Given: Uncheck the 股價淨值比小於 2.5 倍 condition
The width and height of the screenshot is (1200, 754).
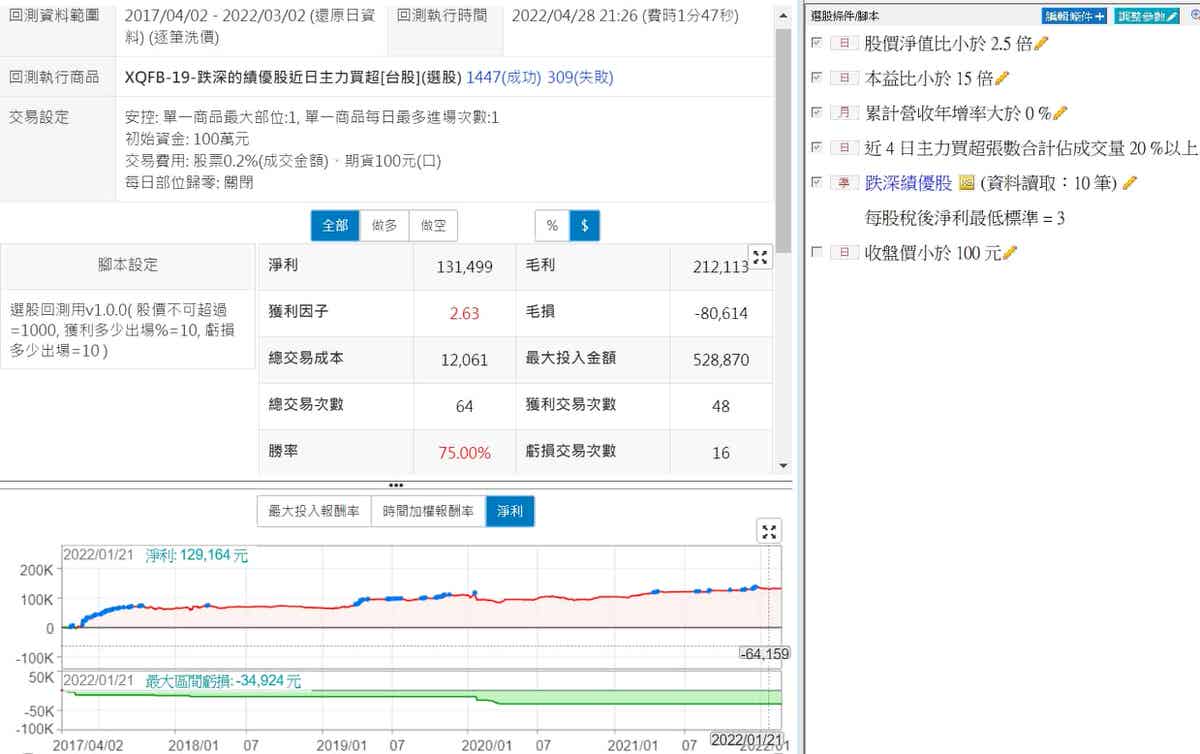Looking at the screenshot, I should (817, 43).
